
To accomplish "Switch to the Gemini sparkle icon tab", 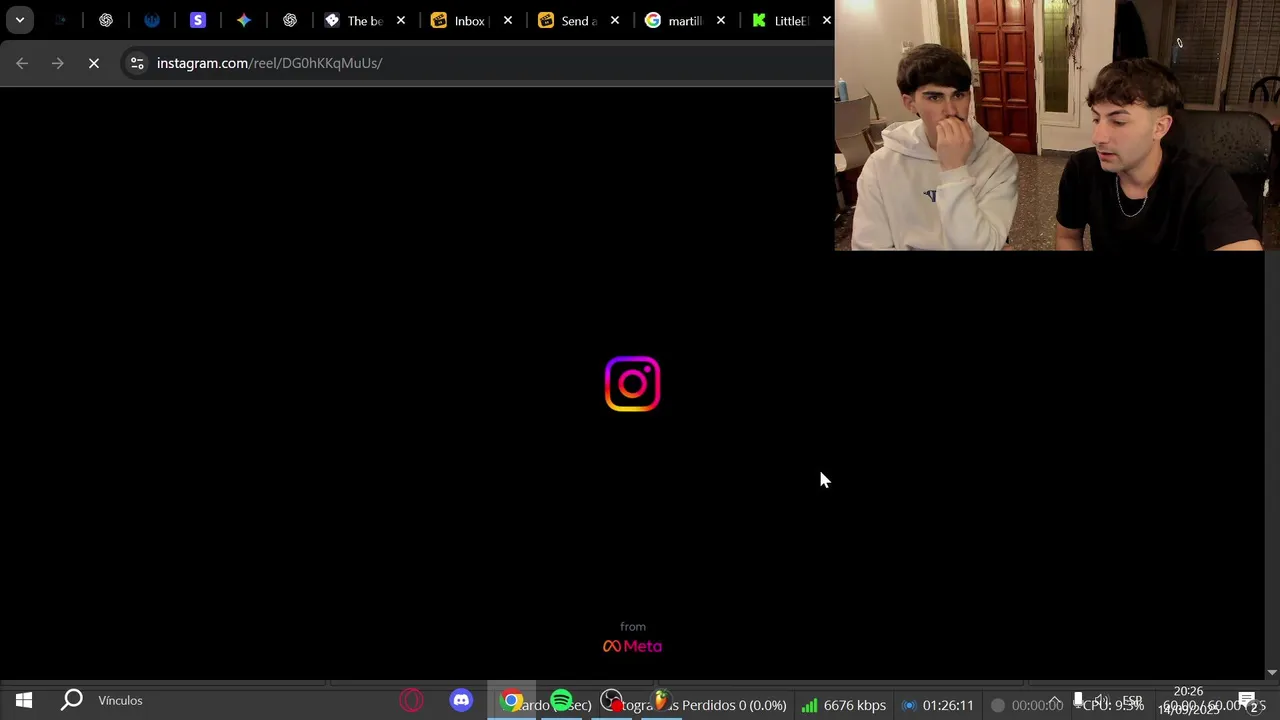I will tap(244, 20).
